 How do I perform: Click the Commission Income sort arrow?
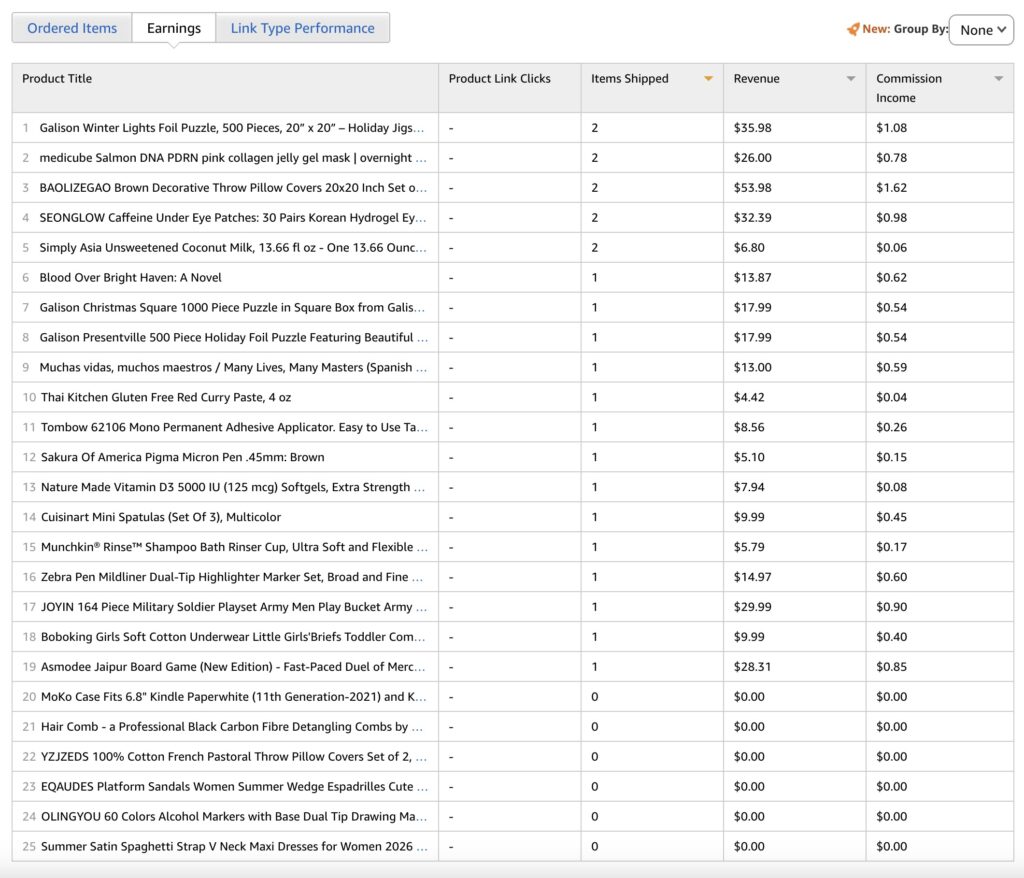point(998,79)
